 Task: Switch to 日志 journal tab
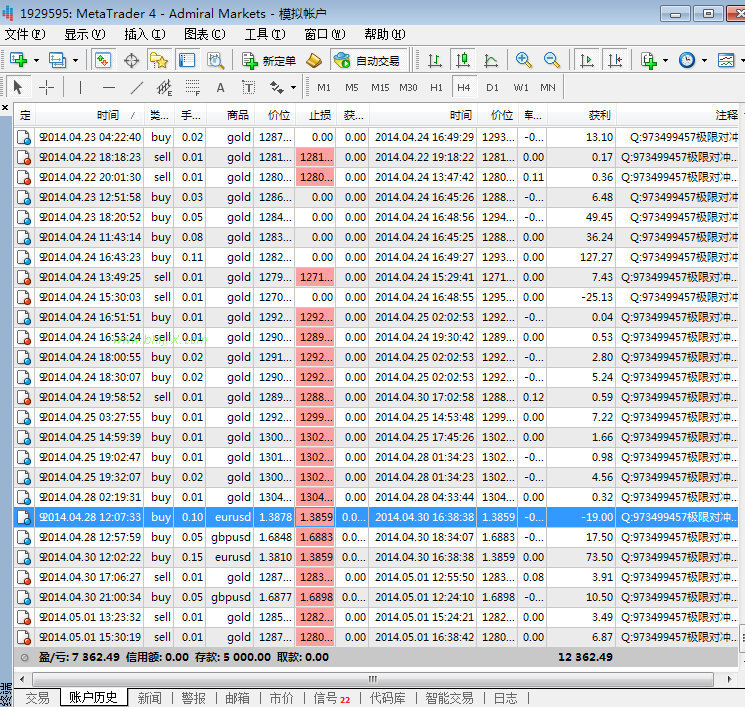click(506, 698)
